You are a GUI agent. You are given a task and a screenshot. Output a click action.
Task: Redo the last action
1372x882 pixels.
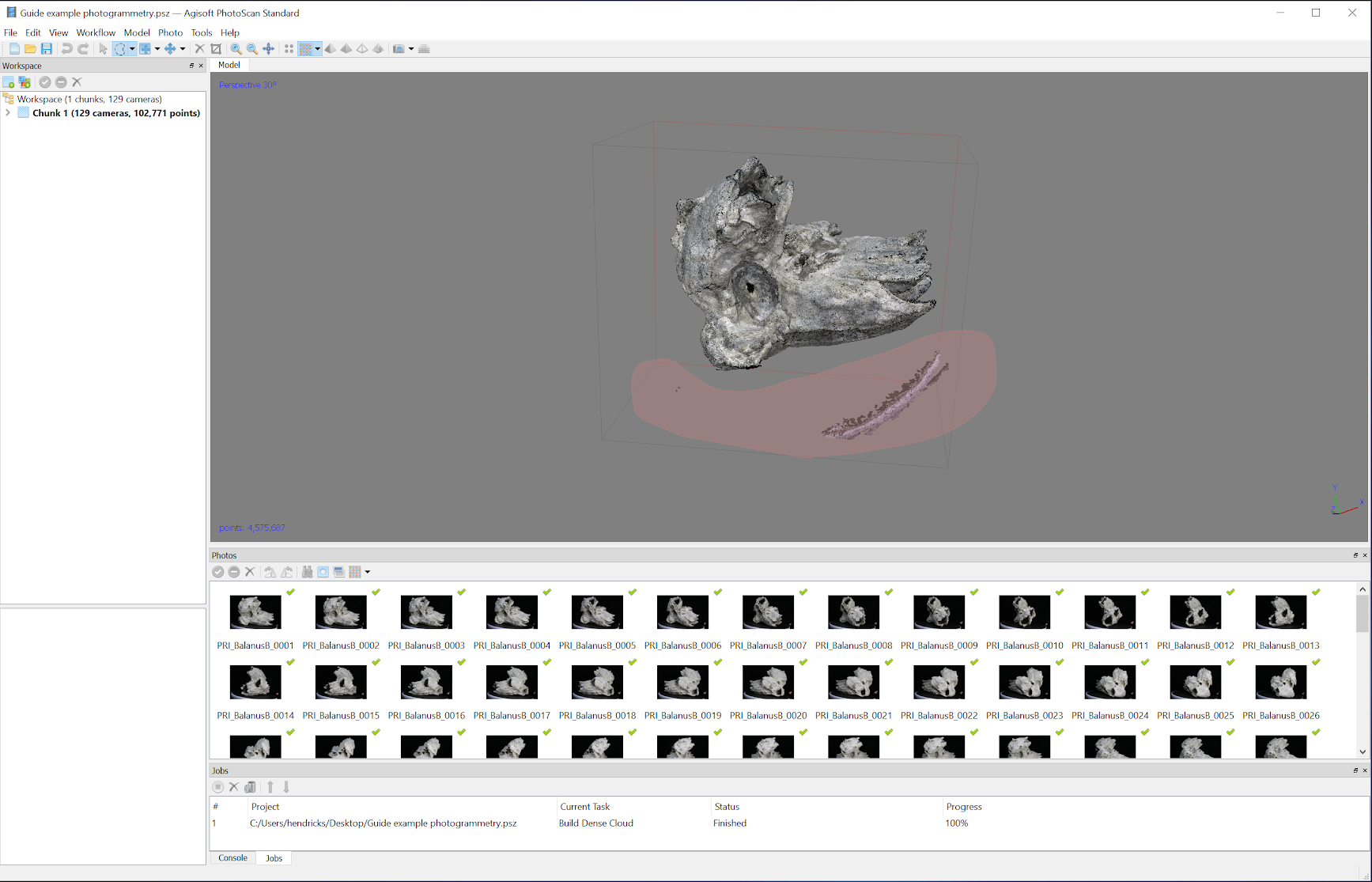coord(83,49)
